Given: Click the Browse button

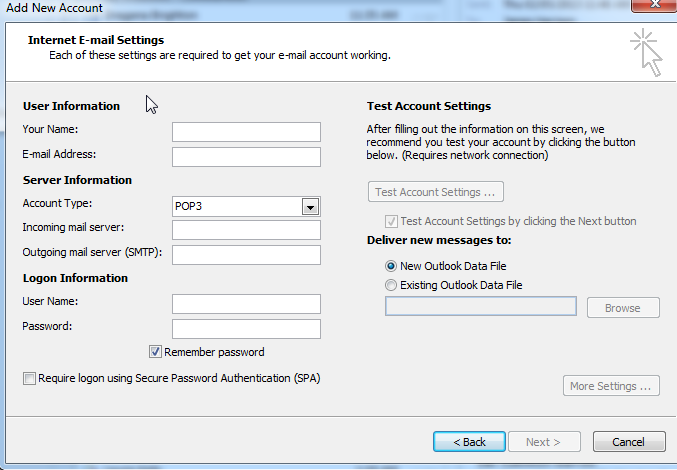Looking at the screenshot, I should (623, 308).
